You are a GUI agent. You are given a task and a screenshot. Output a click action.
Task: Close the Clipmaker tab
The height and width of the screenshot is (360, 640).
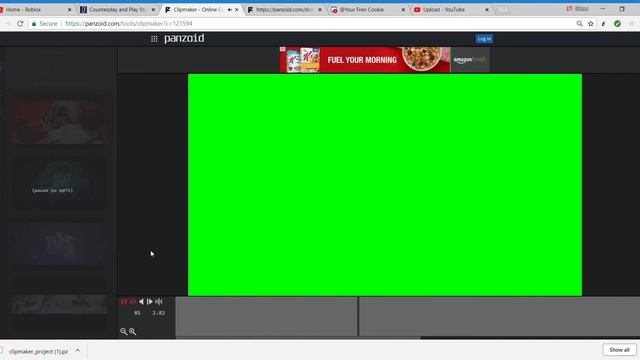pyautogui.click(x=236, y=9)
